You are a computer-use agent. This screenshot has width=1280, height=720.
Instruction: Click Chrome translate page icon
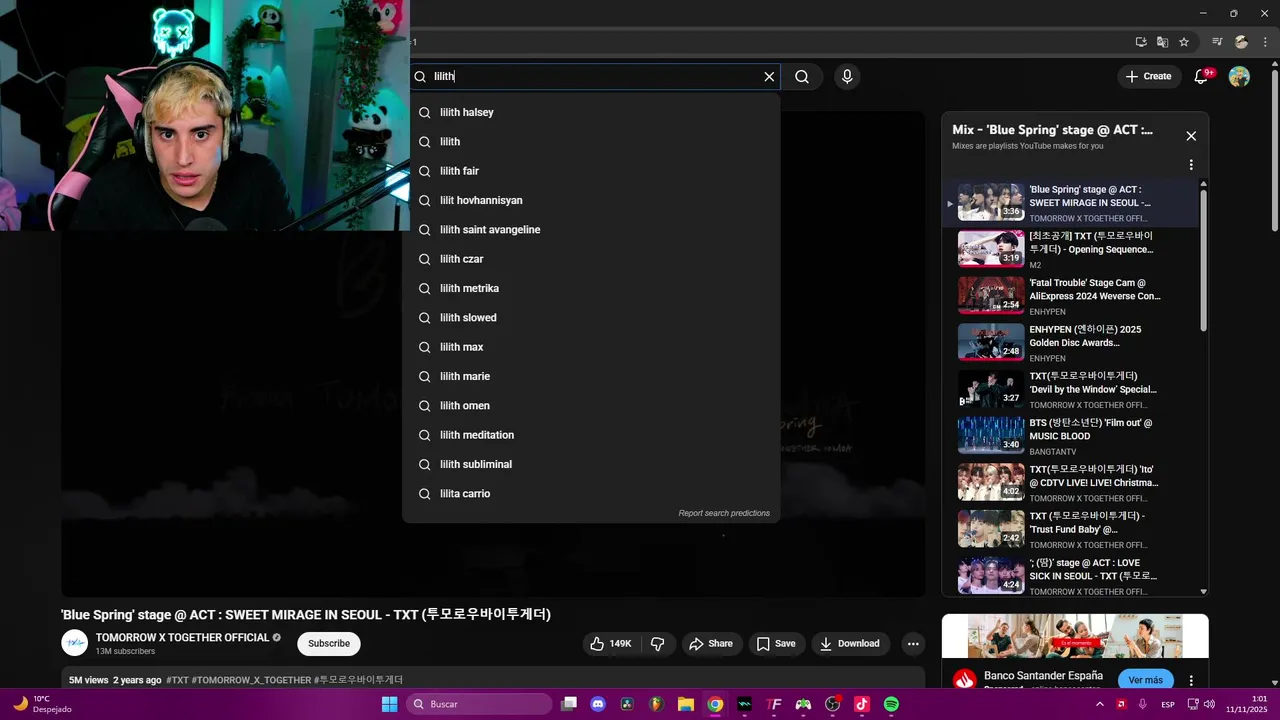[x=1162, y=42]
